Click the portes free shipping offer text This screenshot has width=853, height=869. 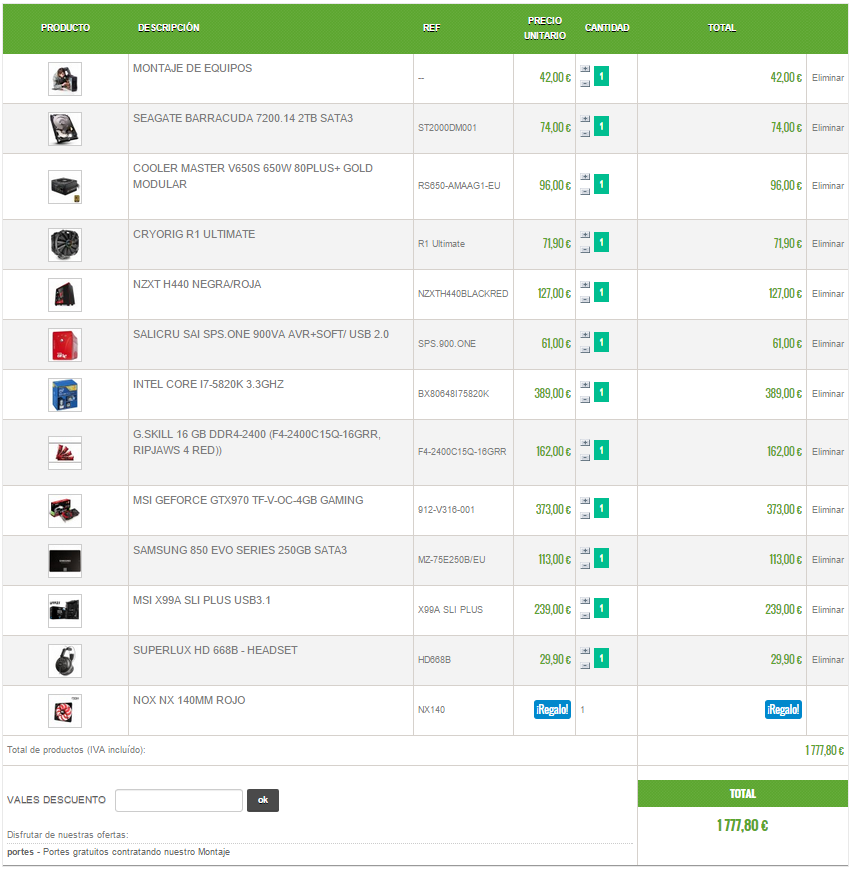[x=119, y=852]
